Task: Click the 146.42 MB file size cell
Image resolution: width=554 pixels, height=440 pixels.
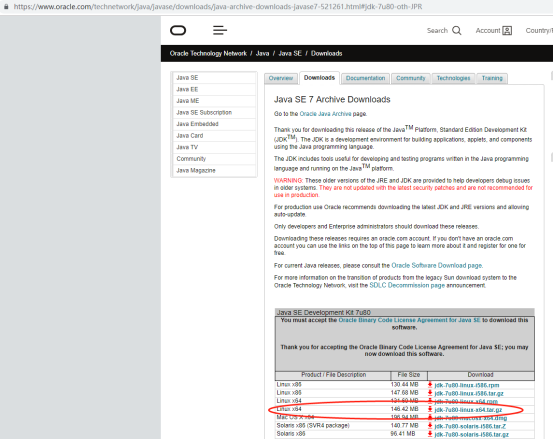Action: click(404, 409)
